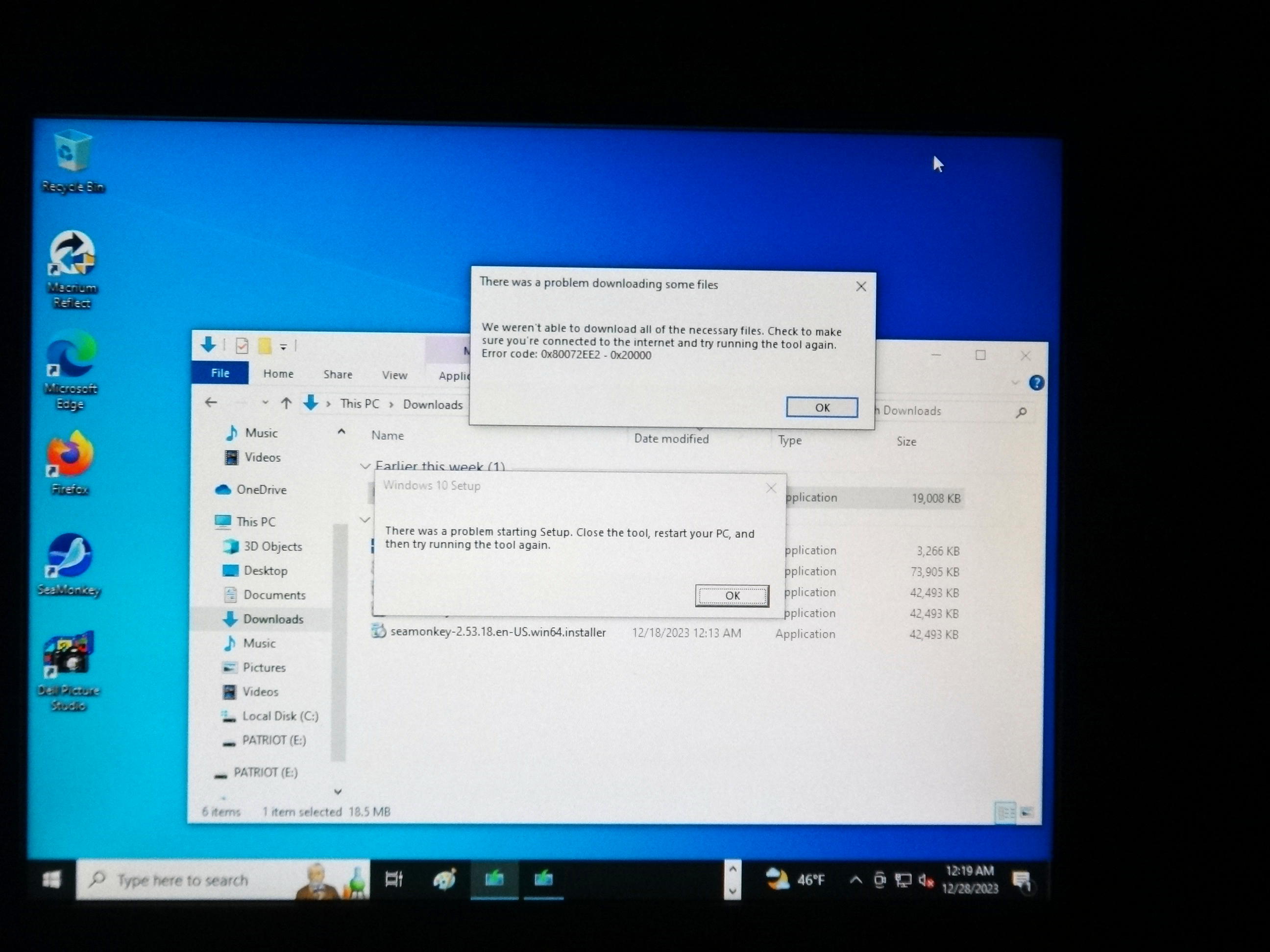
Task: Click the taskbar search box
Action: click(x=223, y=880)
